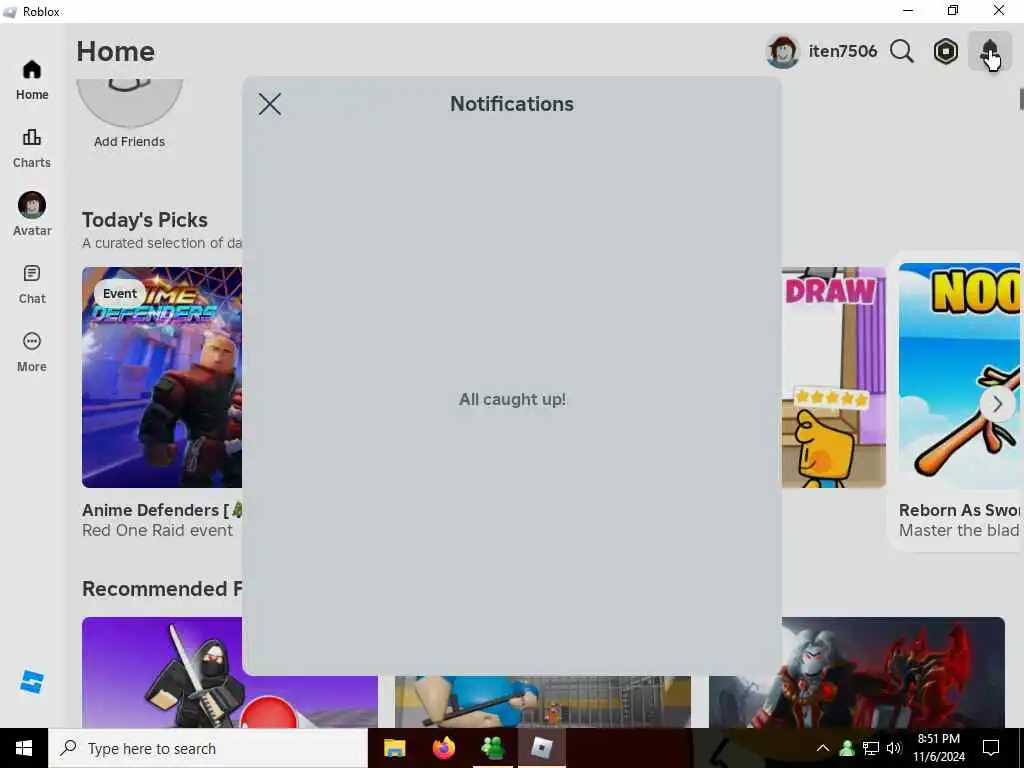The width and height of the screenshot is (1024, 768).
Task: Click the green user tray icon
Action: click(847, 748)
